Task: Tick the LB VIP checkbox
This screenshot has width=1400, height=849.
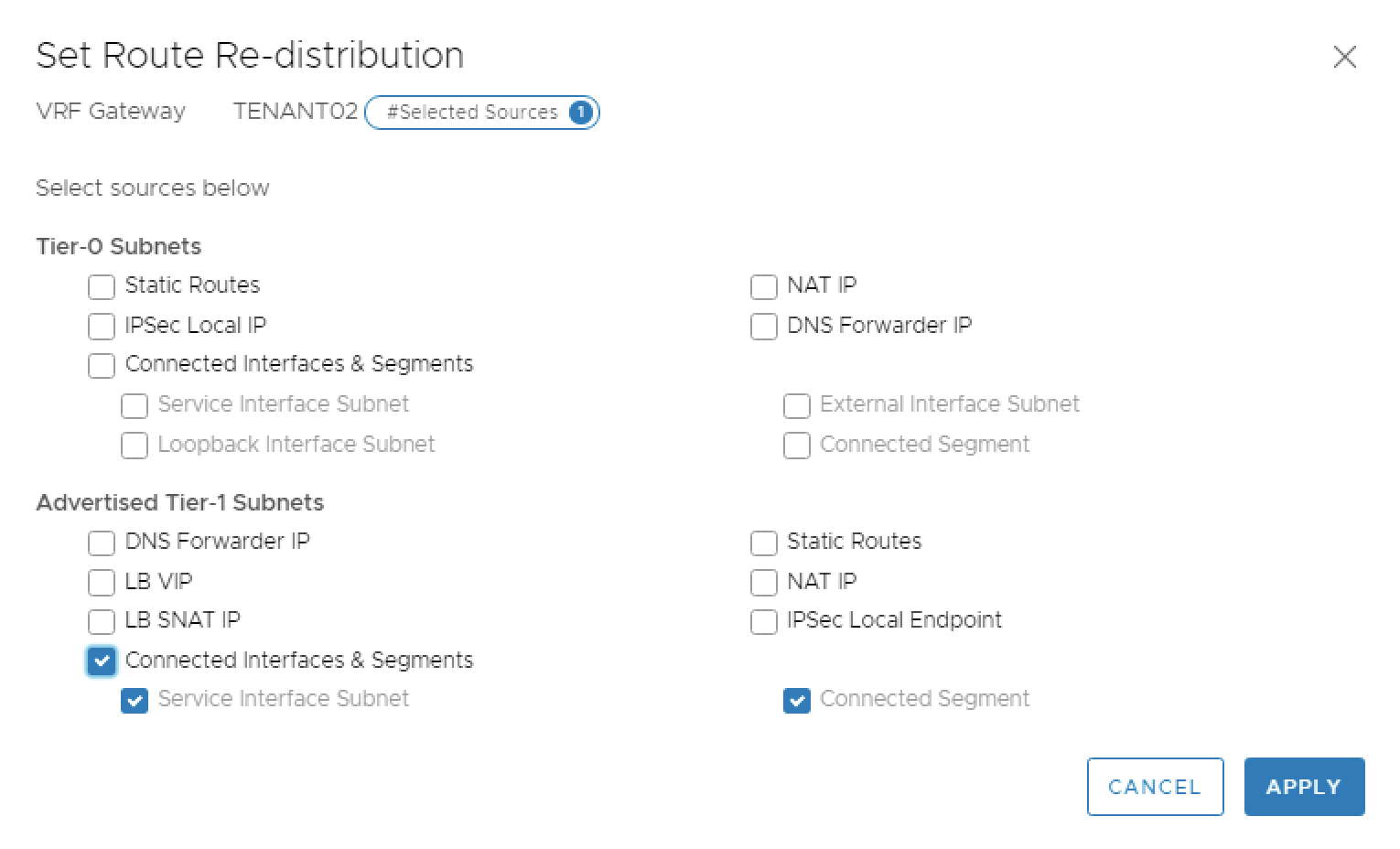Action: 102,583
